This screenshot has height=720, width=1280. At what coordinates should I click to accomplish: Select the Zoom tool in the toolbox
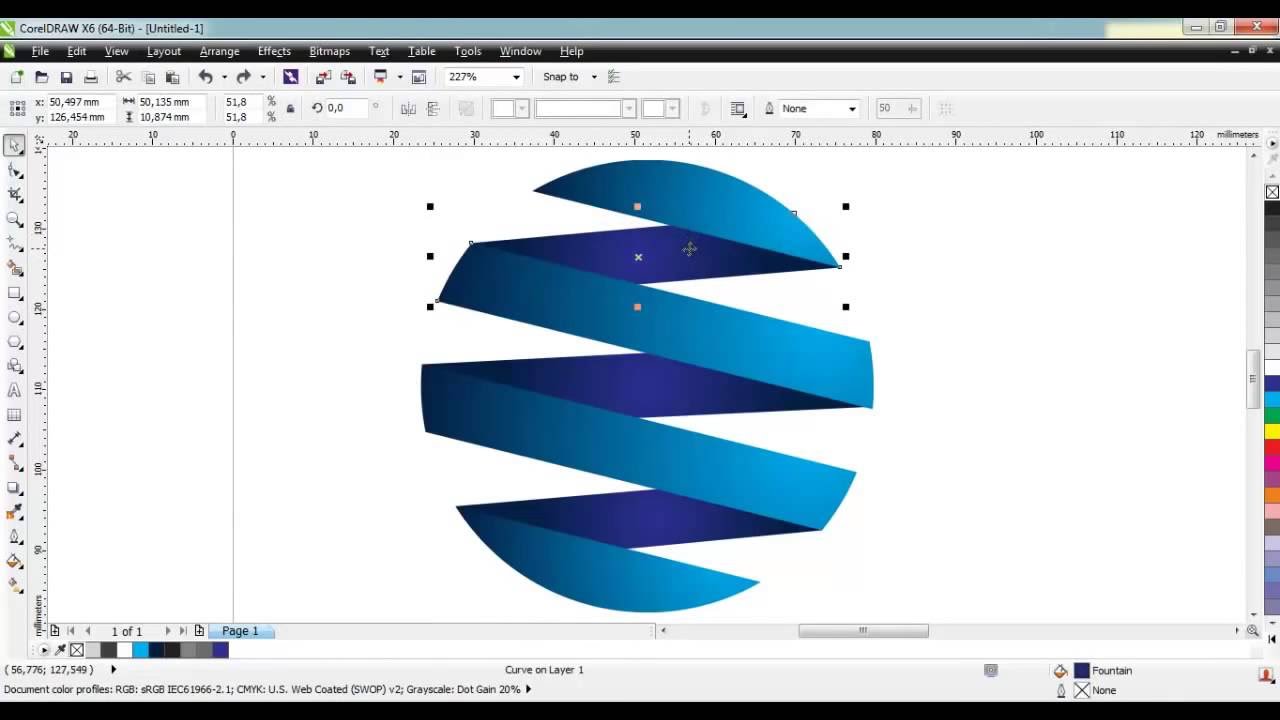point(14,219)
